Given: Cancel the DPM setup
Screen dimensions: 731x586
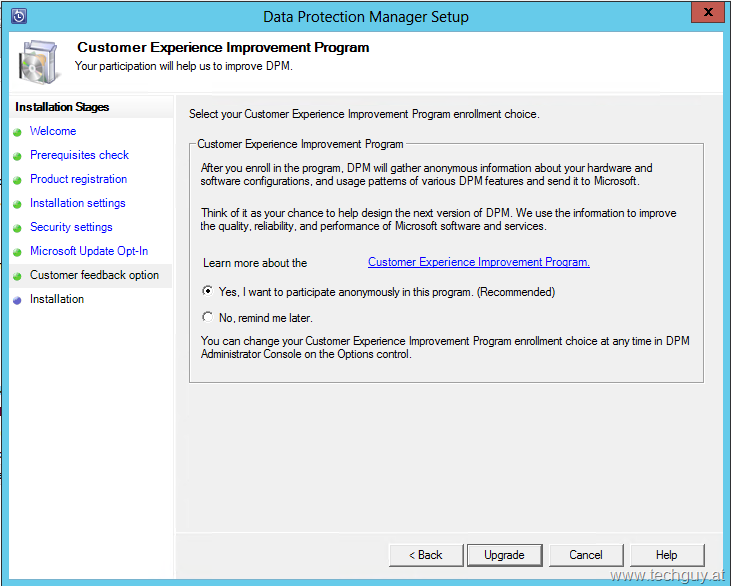Looking at the screenshot, I should tap(586, 555).
